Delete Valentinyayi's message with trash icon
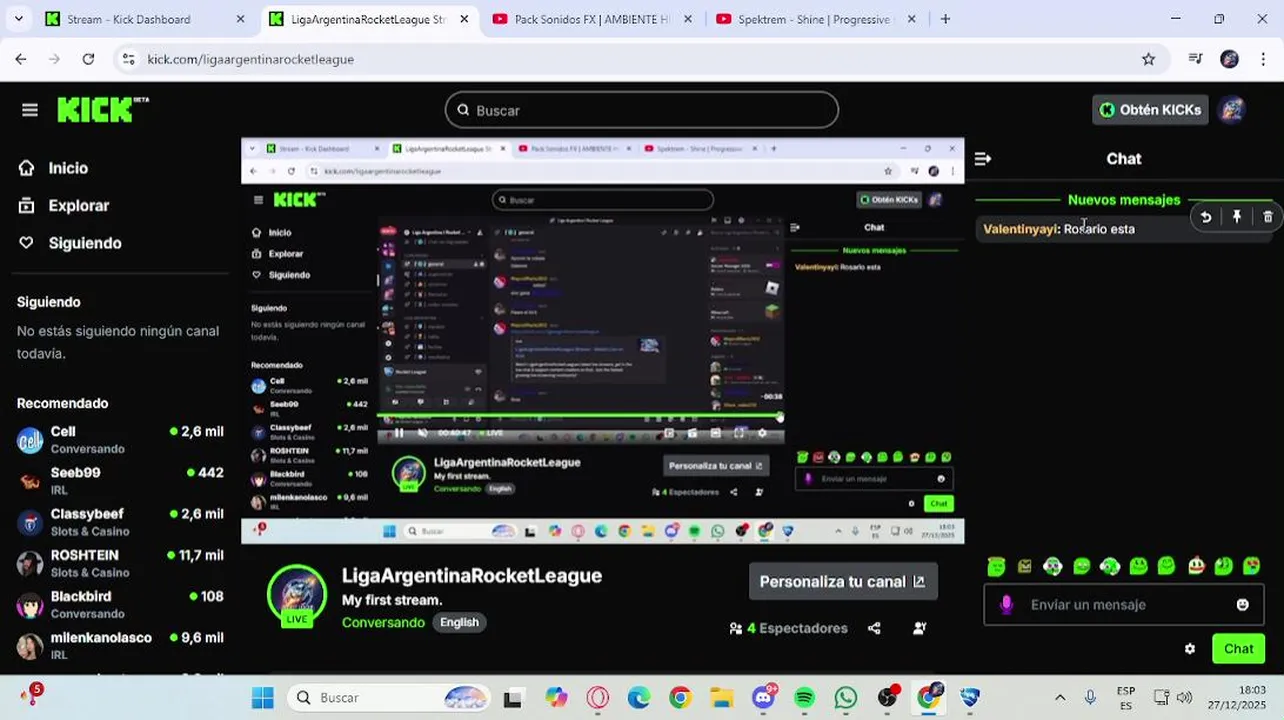 click(1268, 217)
